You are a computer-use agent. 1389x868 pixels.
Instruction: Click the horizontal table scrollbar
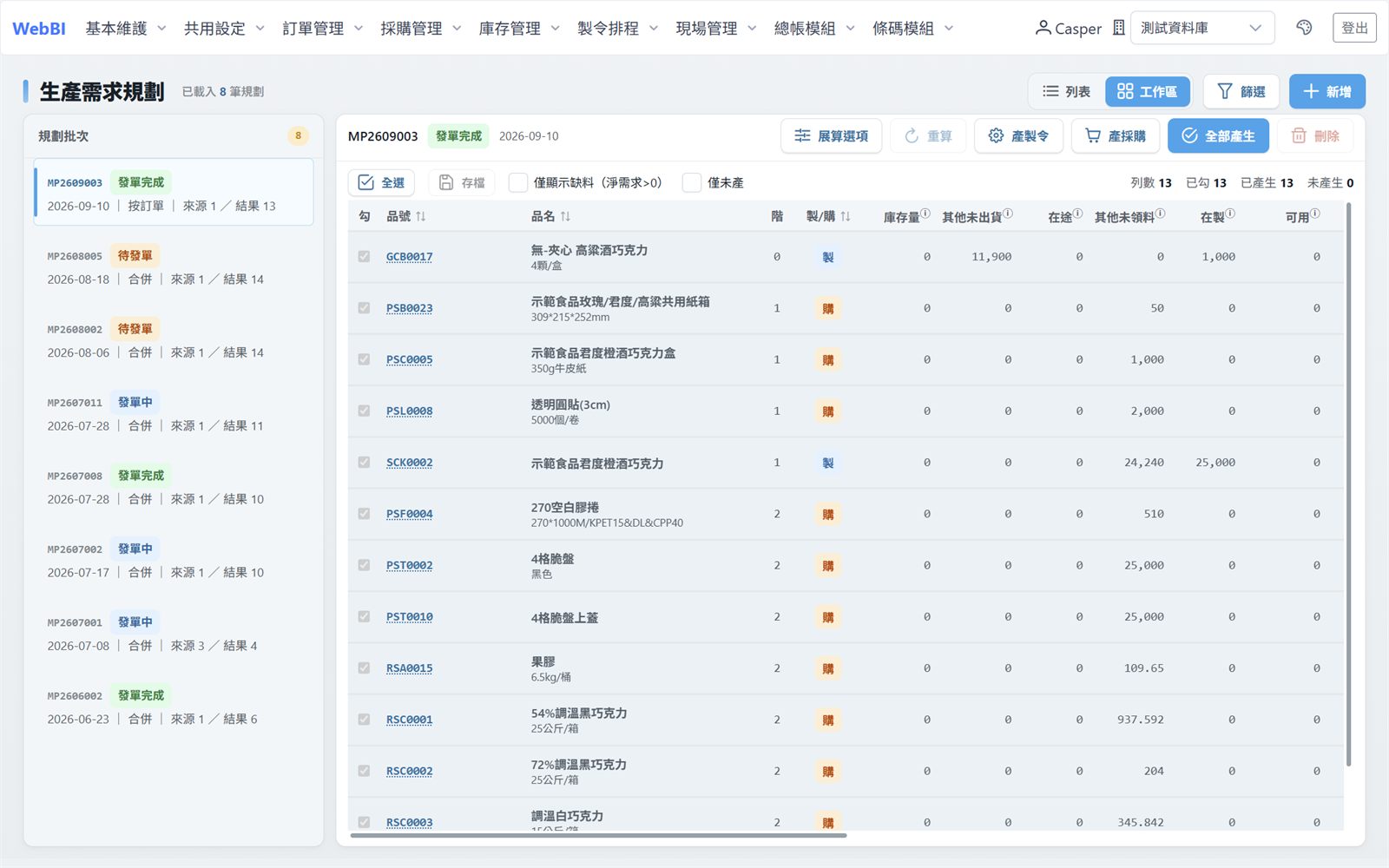pyautogui.click(x=598, y=835)
